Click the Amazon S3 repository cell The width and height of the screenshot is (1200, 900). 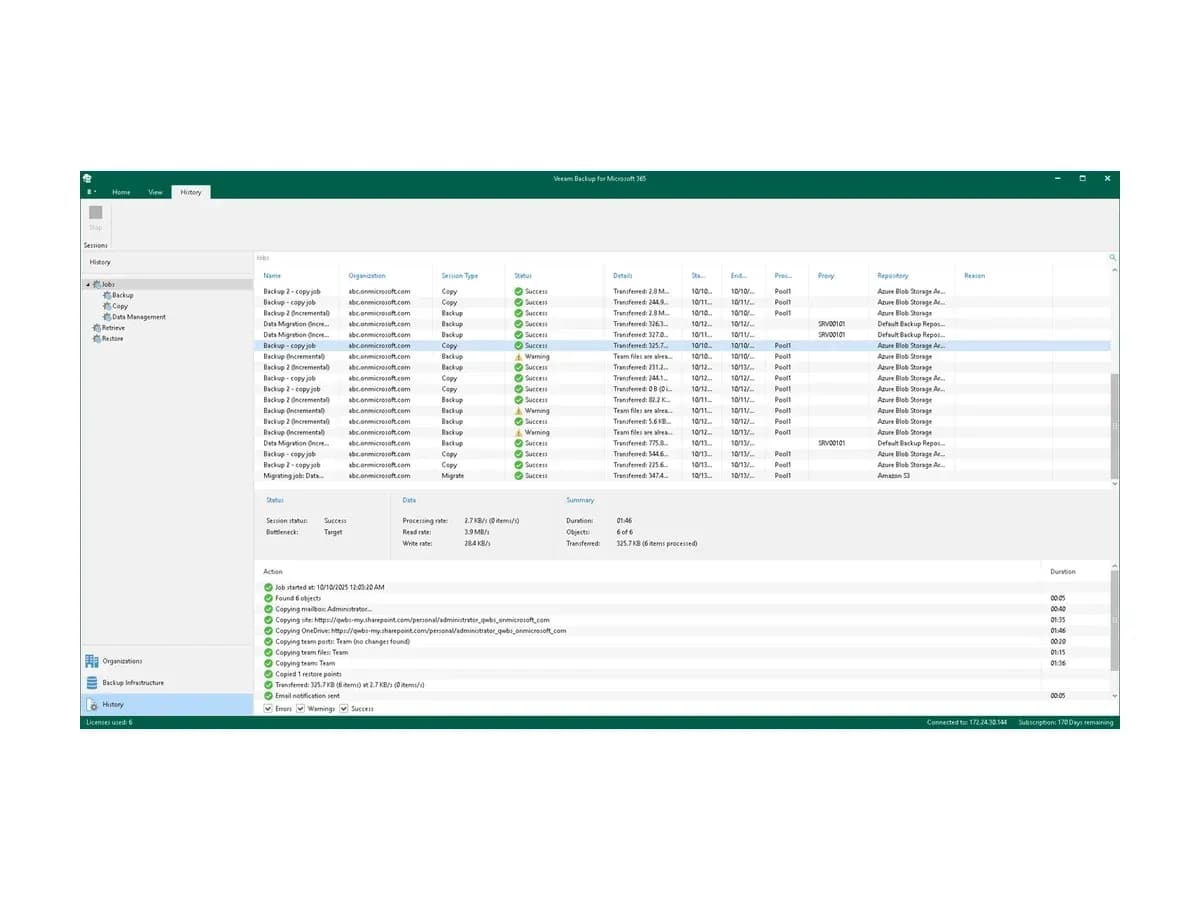tap(894, 476)
